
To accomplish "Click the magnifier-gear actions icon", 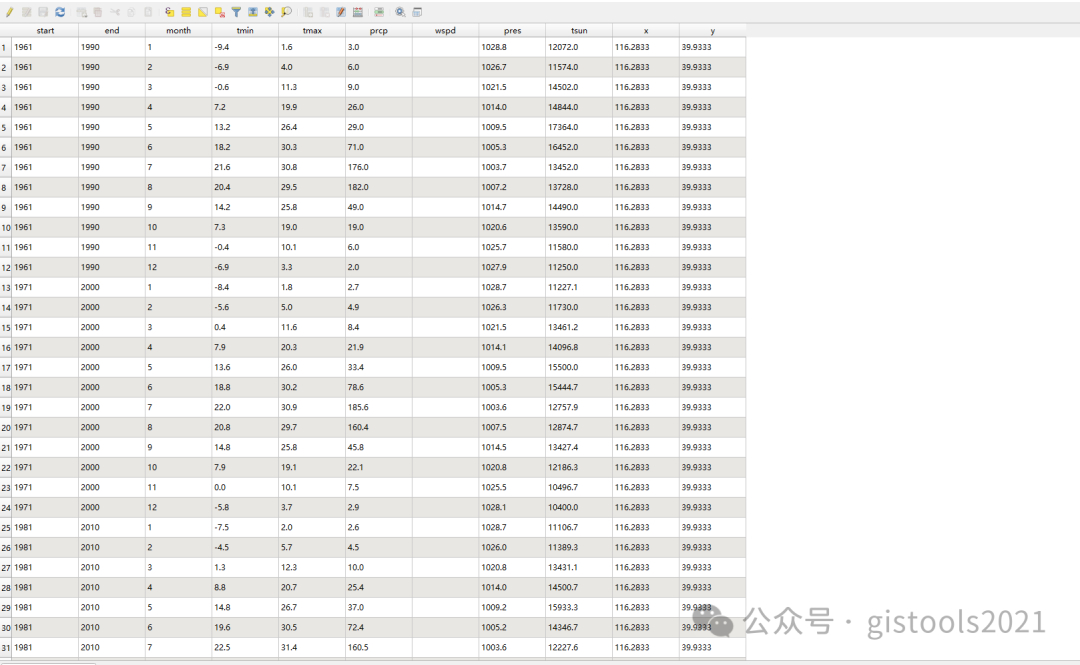I will pyautogui.click(x=400, y=12).
